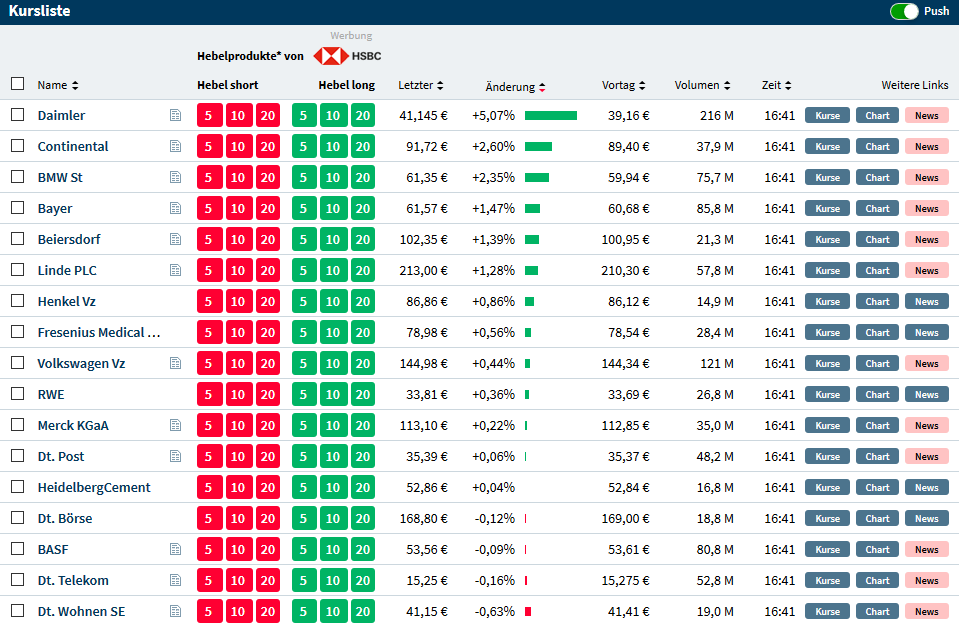Check the BASF row checkbox
The image size is (960, 625).
(x=18, y=548)
